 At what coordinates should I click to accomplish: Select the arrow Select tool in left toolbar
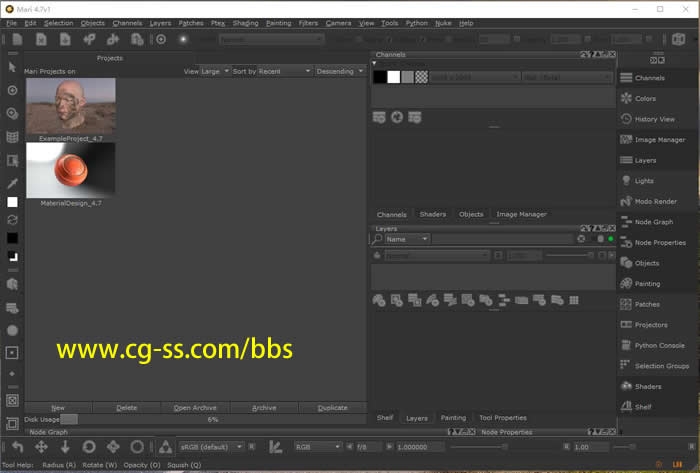click(12, 66)
